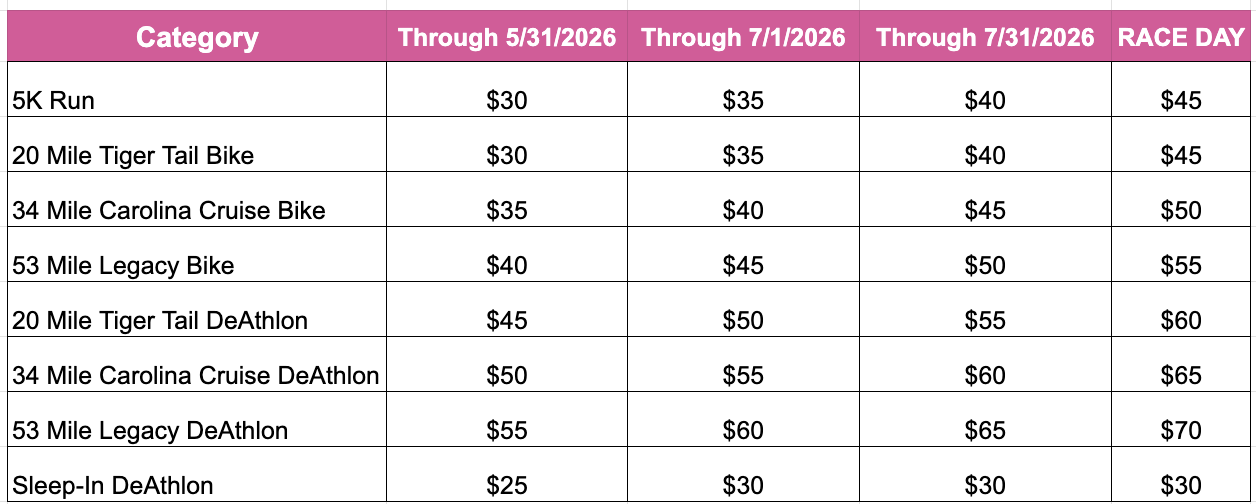
Task: Click 53 Mile Legacy Bike's $40 price
Action: click(x=506, y=266)
